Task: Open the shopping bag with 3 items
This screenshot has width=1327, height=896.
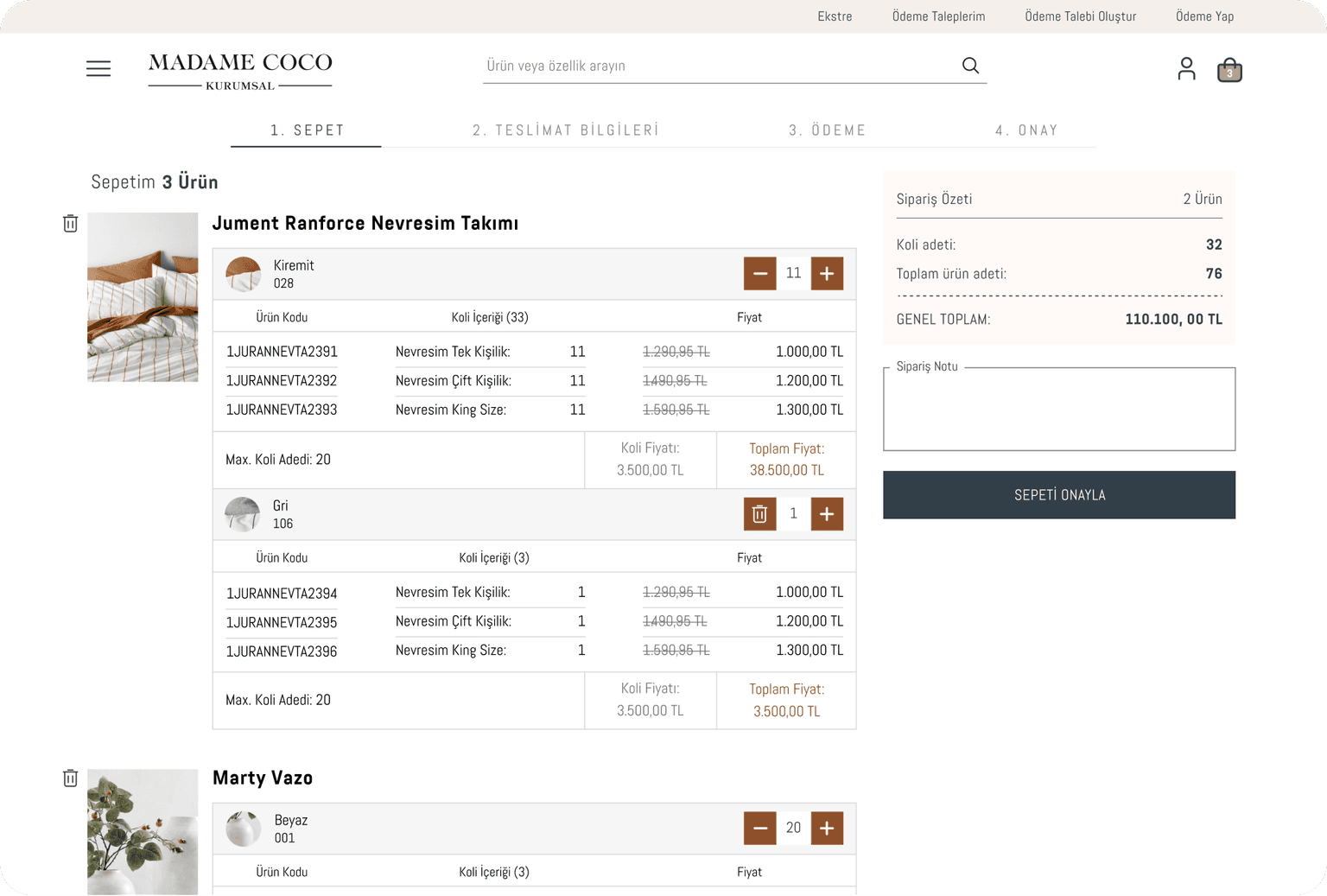Action: (x=1229, y=69)
